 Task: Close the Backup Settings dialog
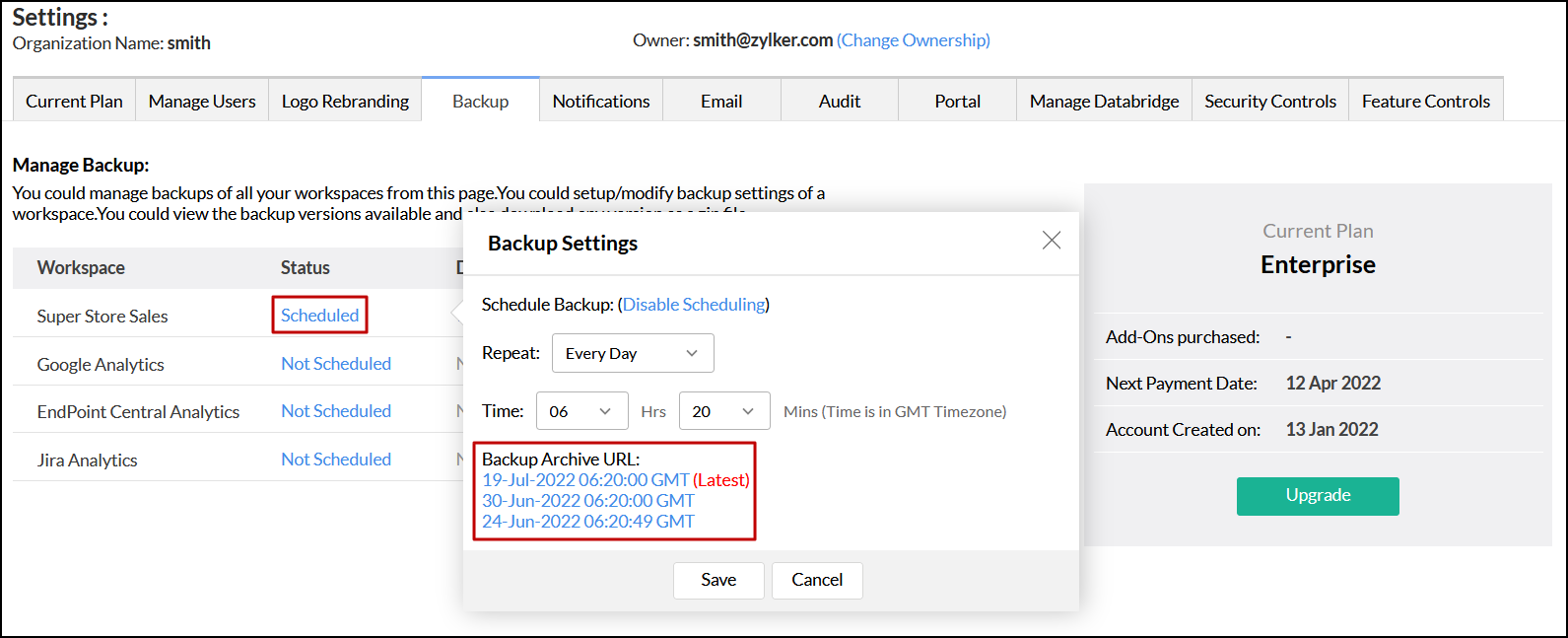(x=1052, y=241)
